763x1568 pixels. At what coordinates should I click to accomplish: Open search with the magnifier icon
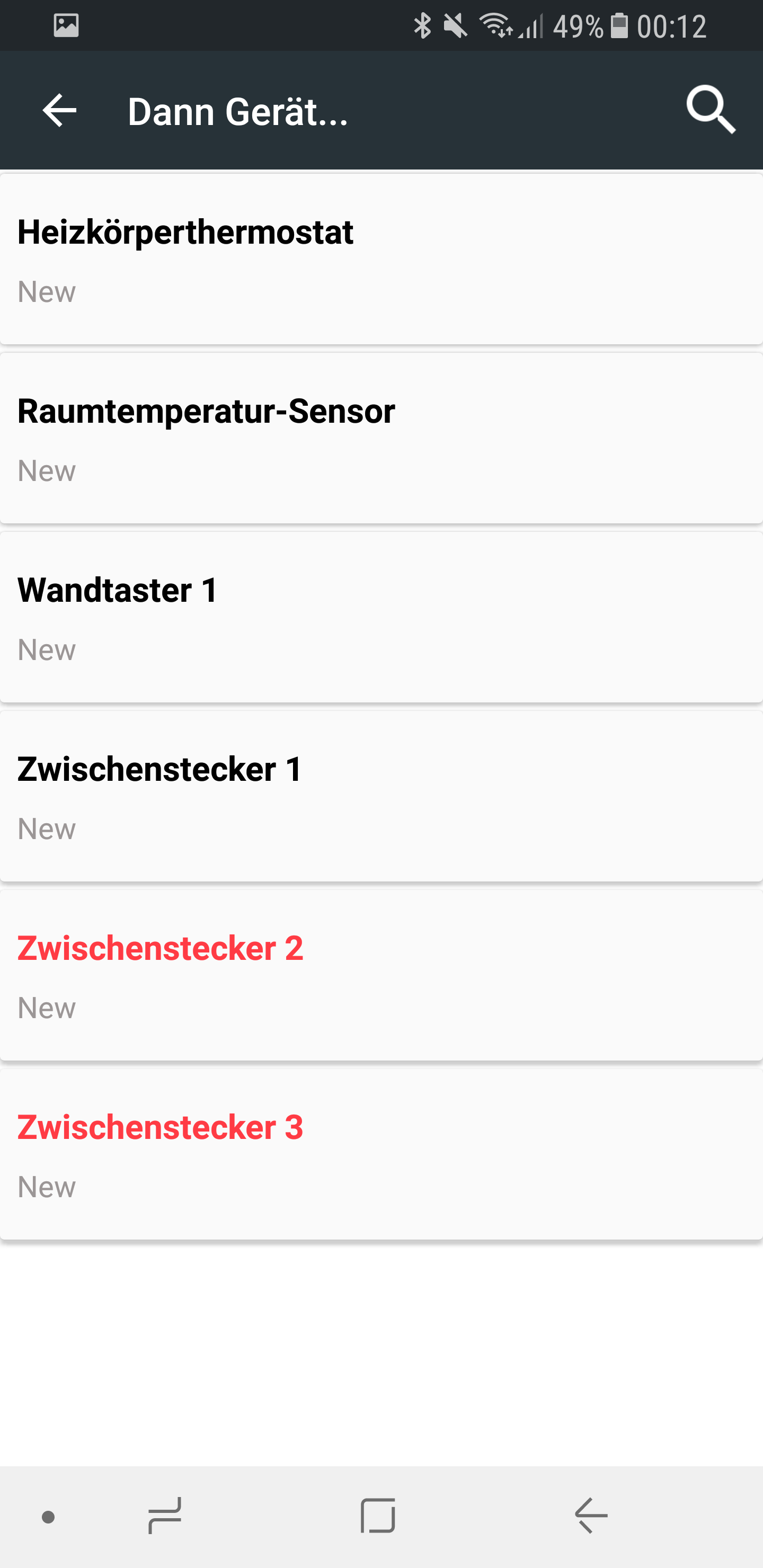(711, 110)
